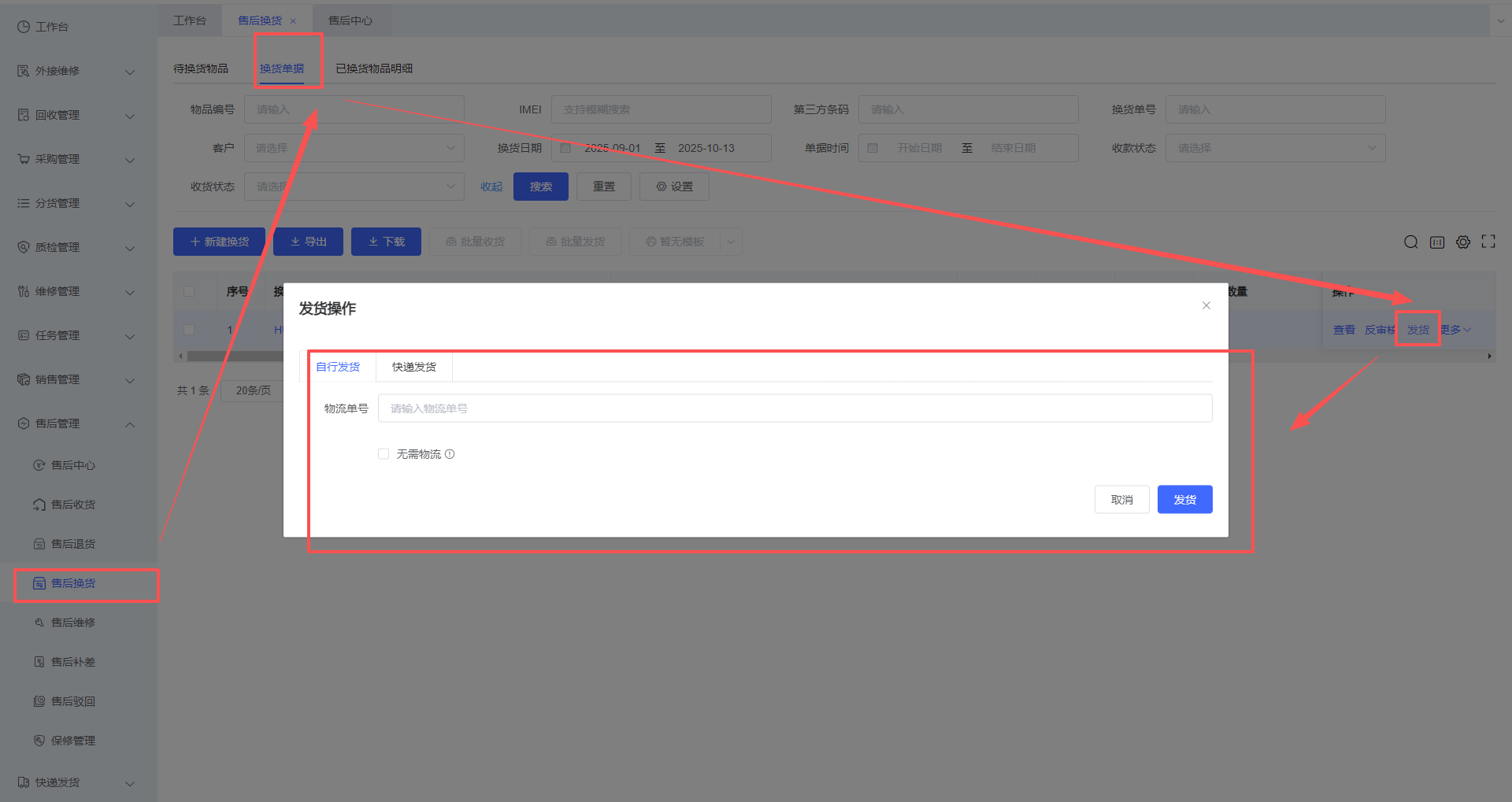1512x802 pixels.
Task: Switch to the 快递发货 tab
Action: [413, 367]
